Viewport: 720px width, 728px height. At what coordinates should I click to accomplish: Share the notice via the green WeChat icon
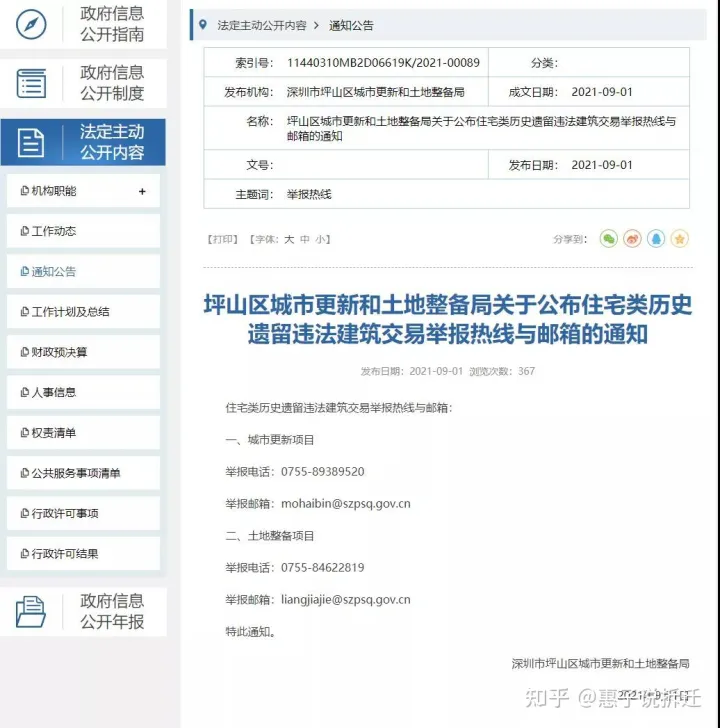(x=608, y=239)
